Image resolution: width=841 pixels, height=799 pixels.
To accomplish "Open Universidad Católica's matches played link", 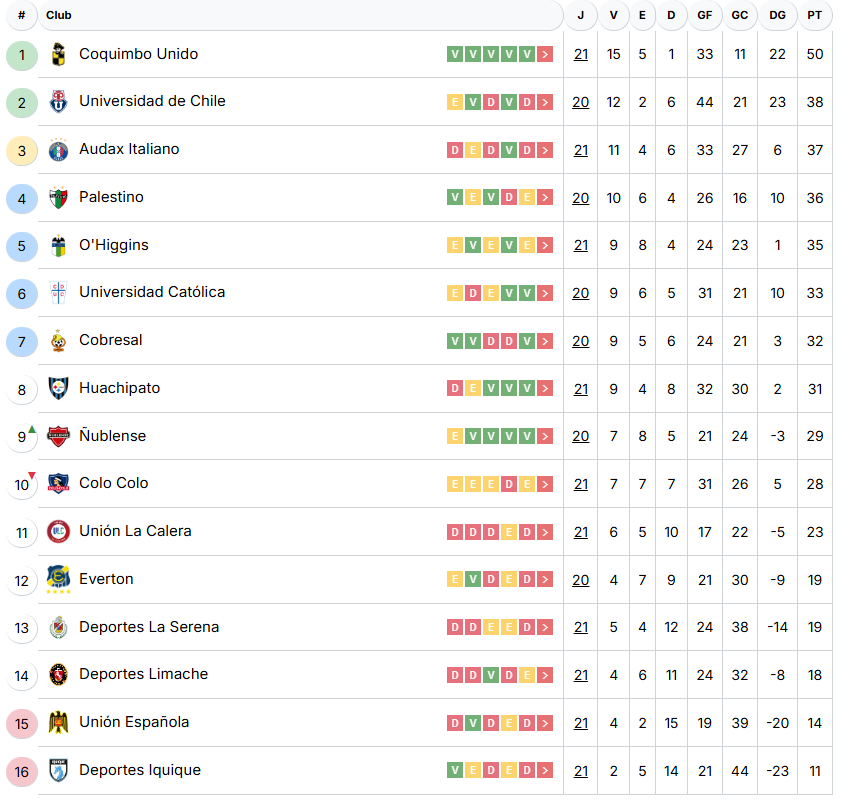I will pyautogui.click(x=581, y=293).
